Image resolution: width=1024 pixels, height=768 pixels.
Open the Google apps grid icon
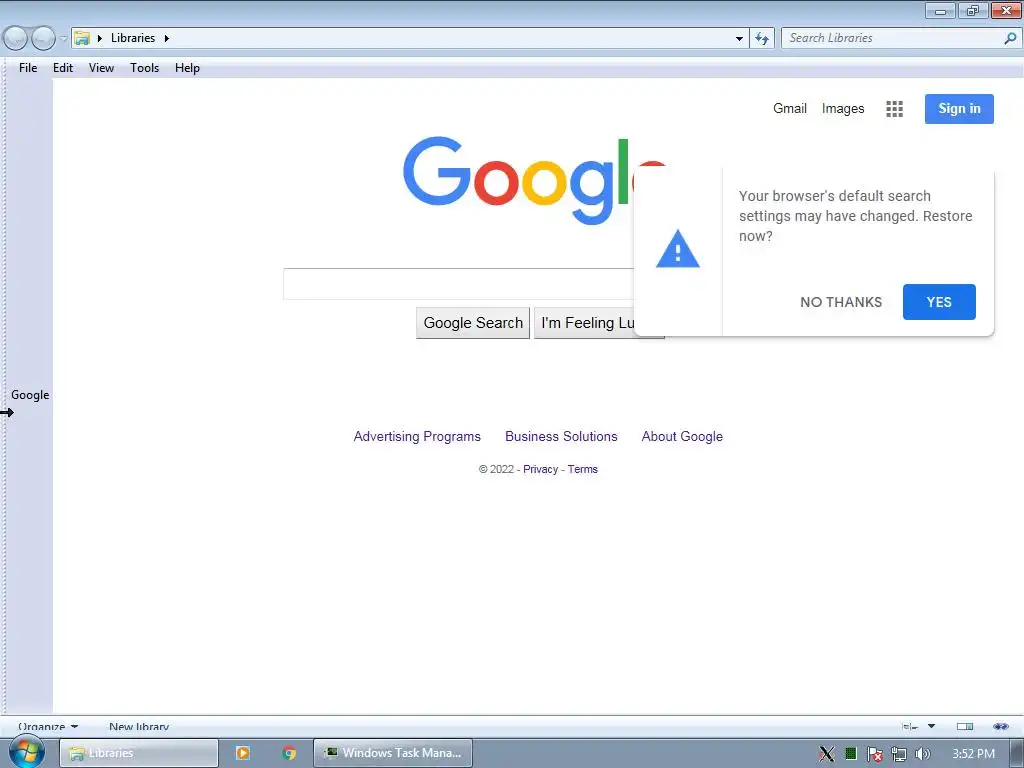[x=894, y=109]
